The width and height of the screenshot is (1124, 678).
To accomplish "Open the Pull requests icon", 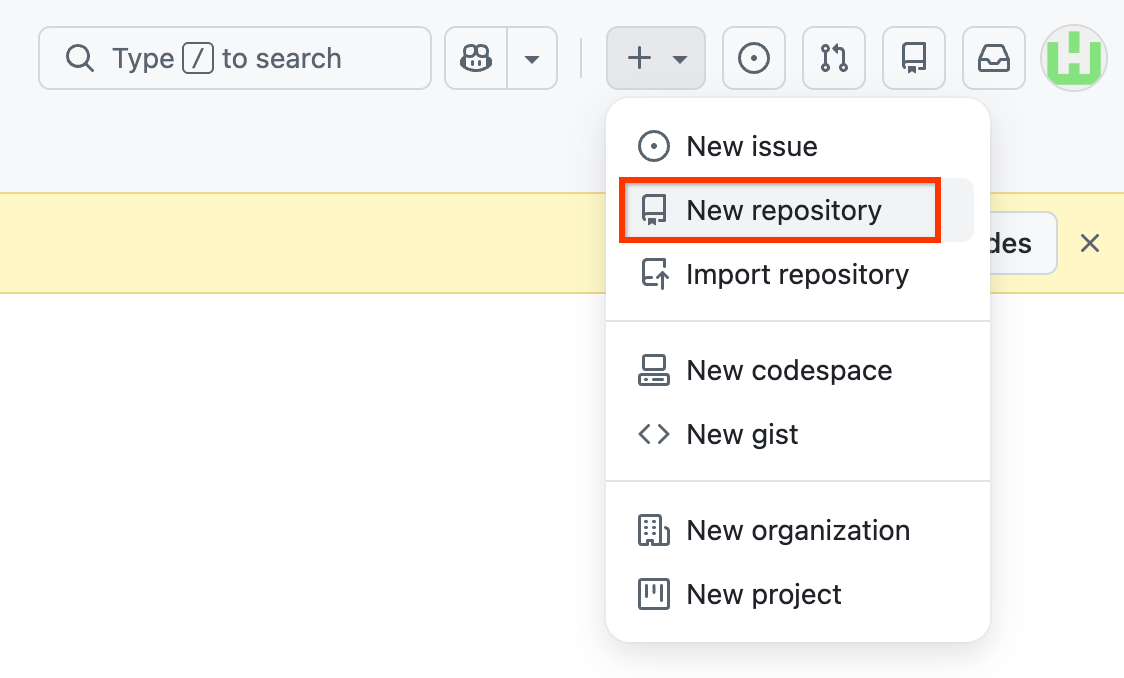I will click(x=834, y=58).
